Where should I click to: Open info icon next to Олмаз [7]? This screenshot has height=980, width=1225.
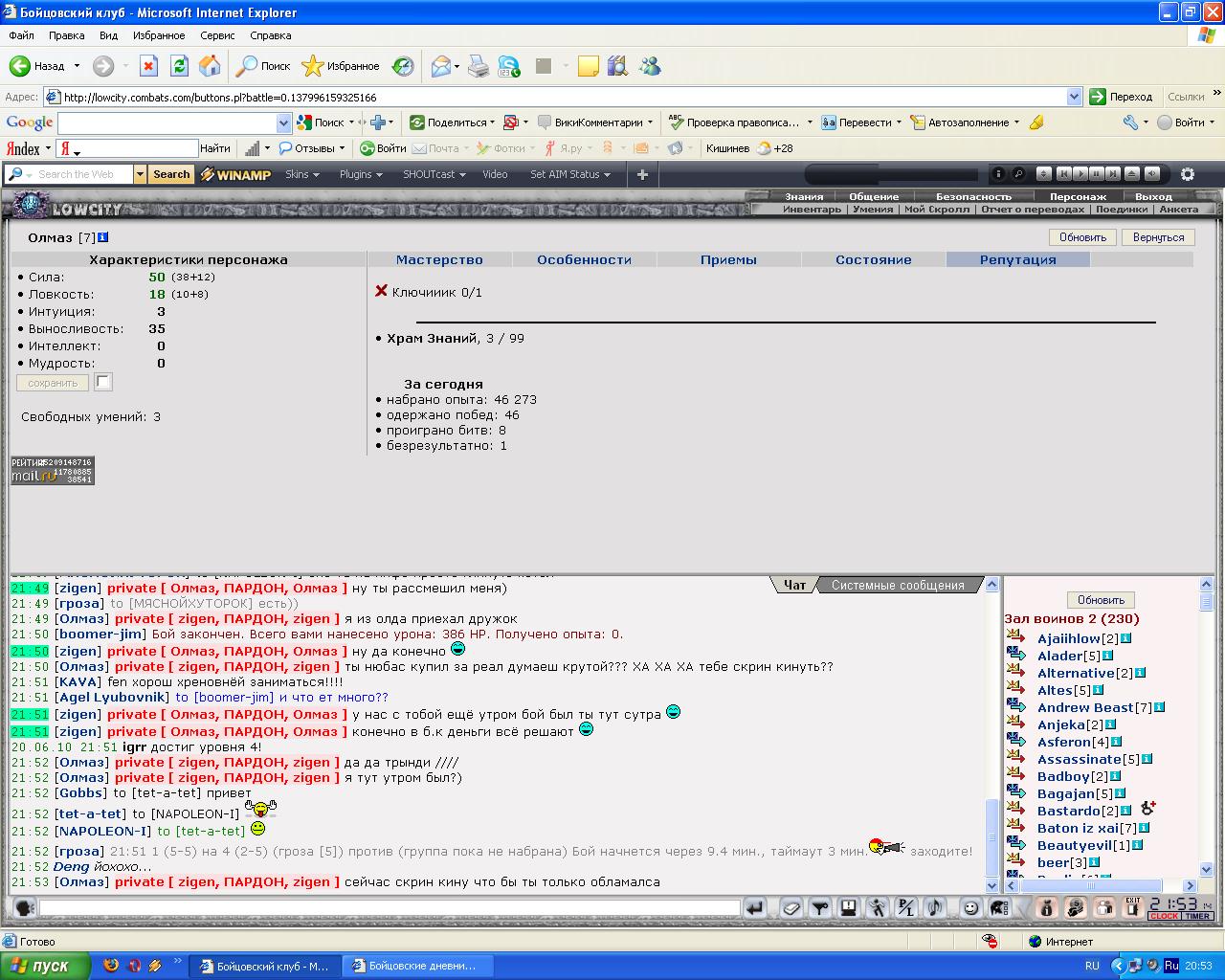click(x=102, y=237)
